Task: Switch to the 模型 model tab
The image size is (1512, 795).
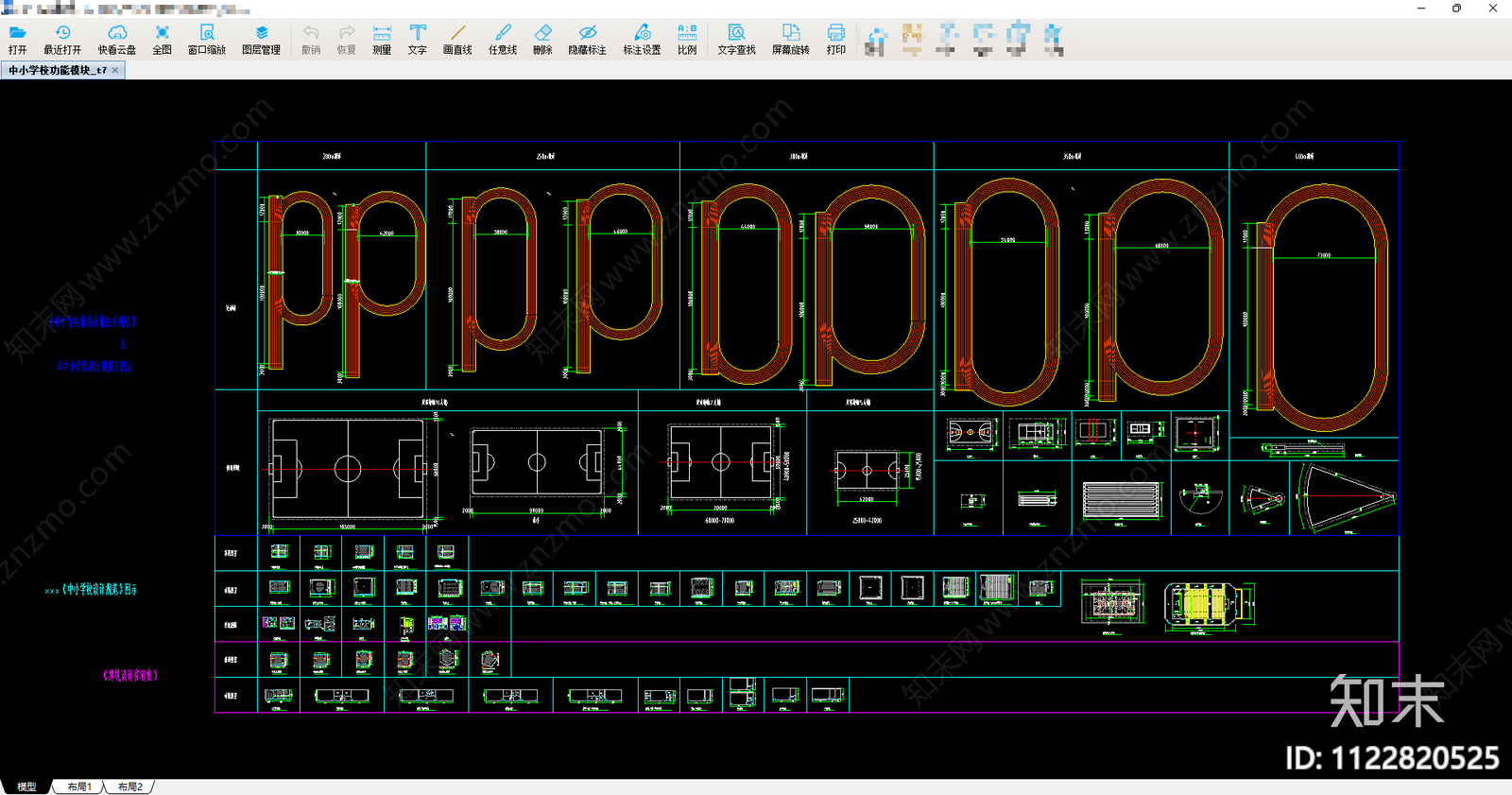Action: (x=26, y=786)
